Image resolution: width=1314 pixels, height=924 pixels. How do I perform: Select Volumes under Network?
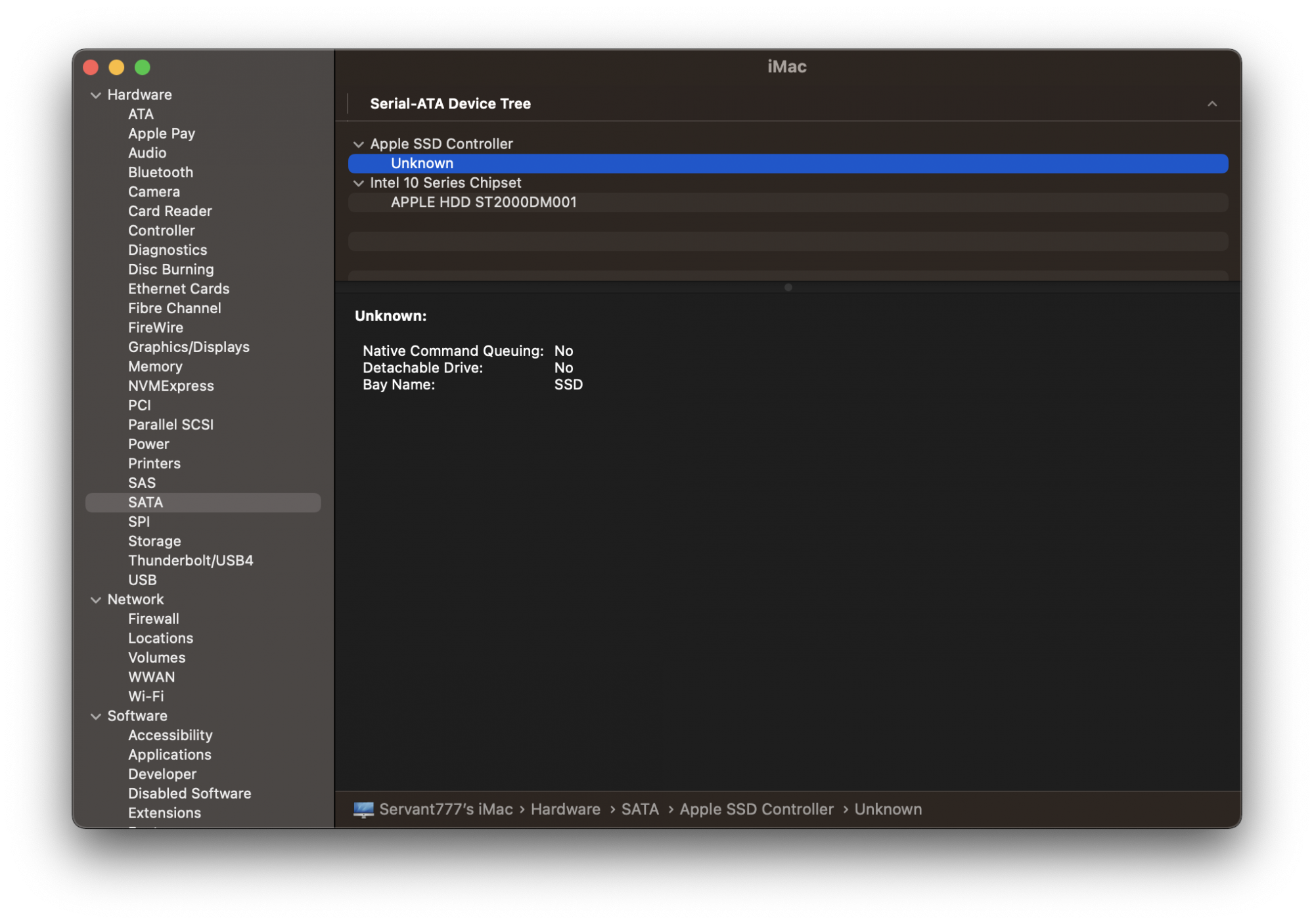pos(156,657)
